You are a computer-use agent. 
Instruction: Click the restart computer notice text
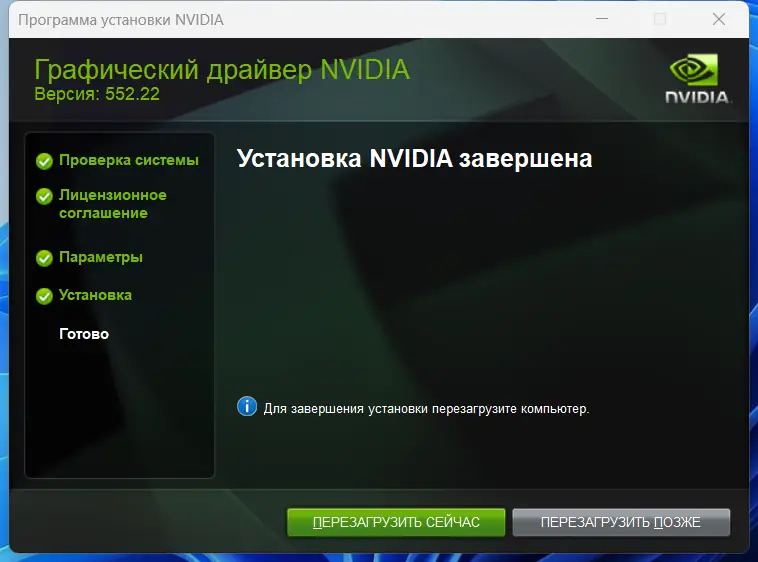click(x=426, y=409)
